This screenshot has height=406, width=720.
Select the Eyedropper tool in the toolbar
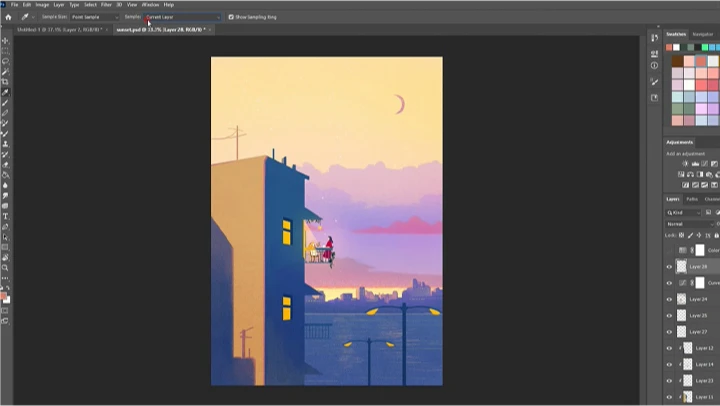6,92
